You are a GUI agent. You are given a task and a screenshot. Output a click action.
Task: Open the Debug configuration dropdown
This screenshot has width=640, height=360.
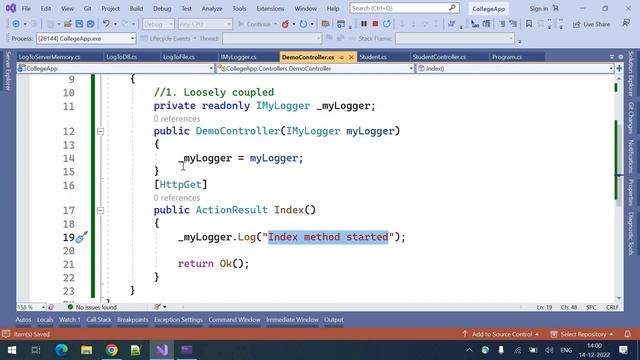coord(158,24)
